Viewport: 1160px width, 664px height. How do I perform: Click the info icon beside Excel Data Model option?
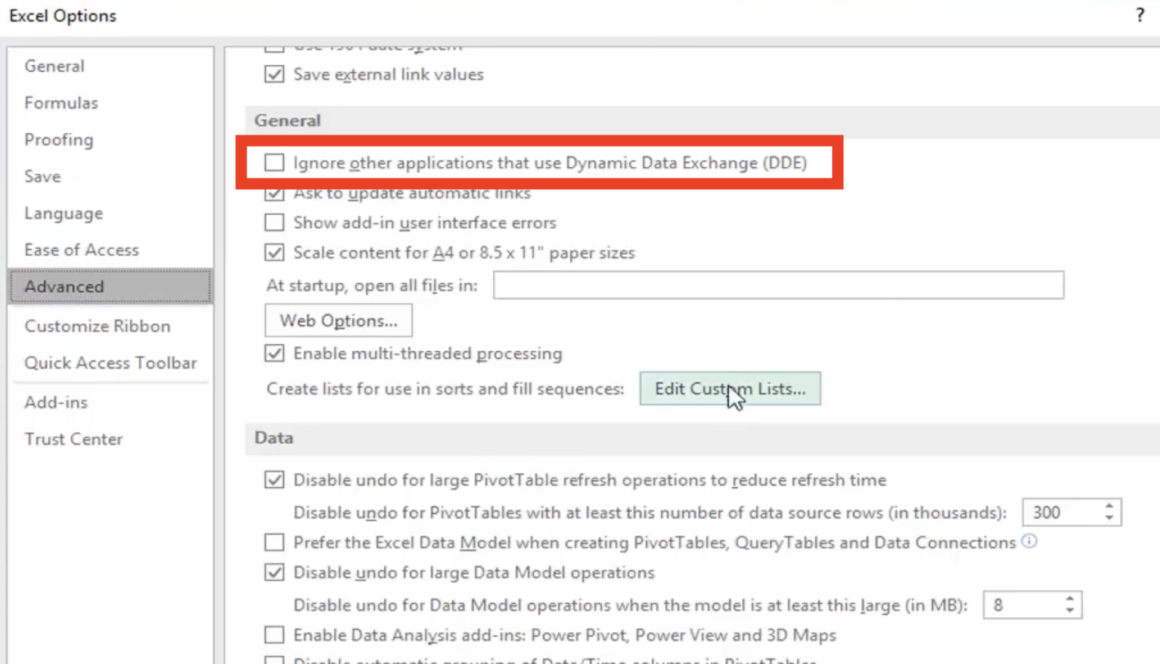1030,542
